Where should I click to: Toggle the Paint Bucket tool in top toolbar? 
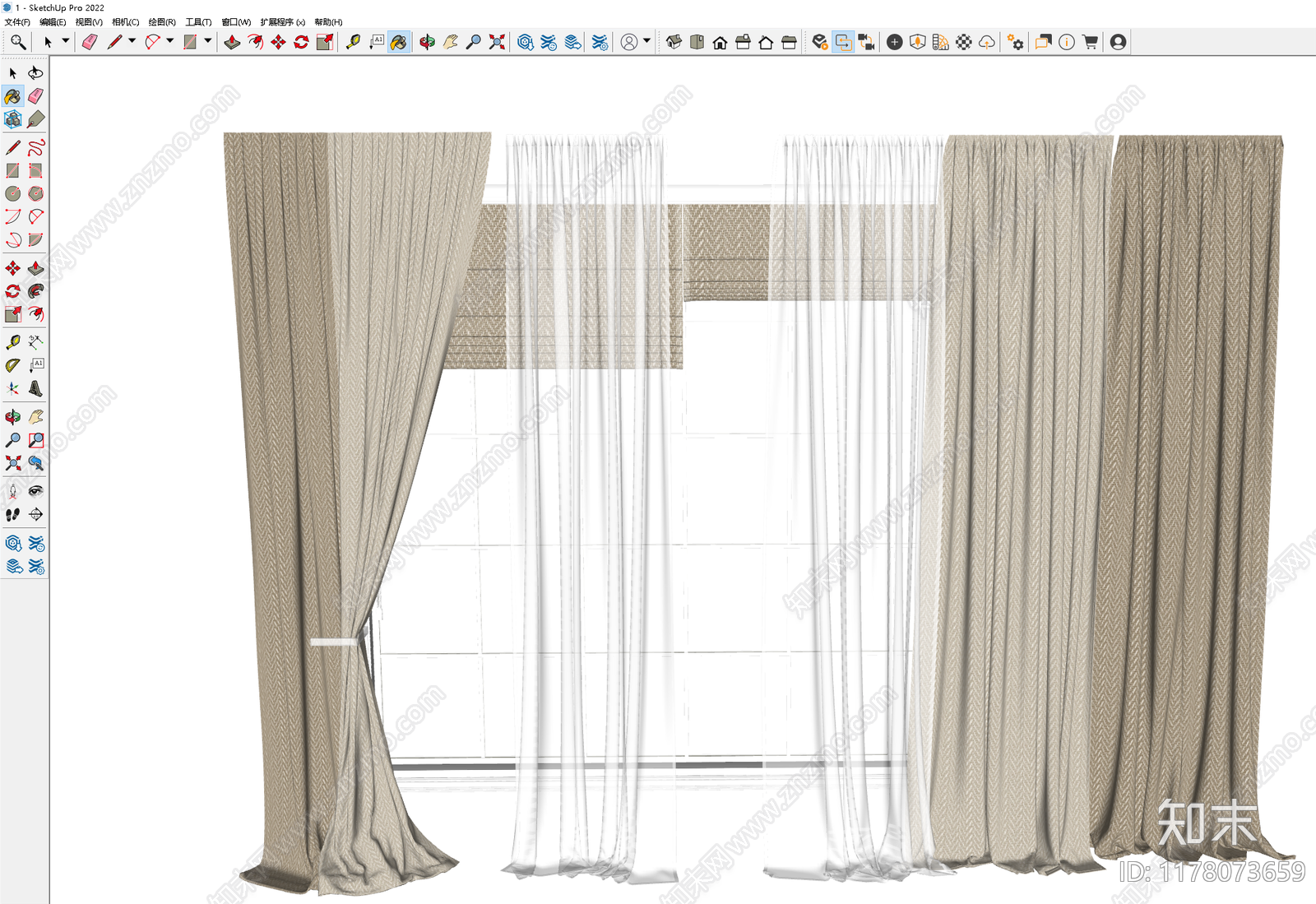[x=399, y=42]
